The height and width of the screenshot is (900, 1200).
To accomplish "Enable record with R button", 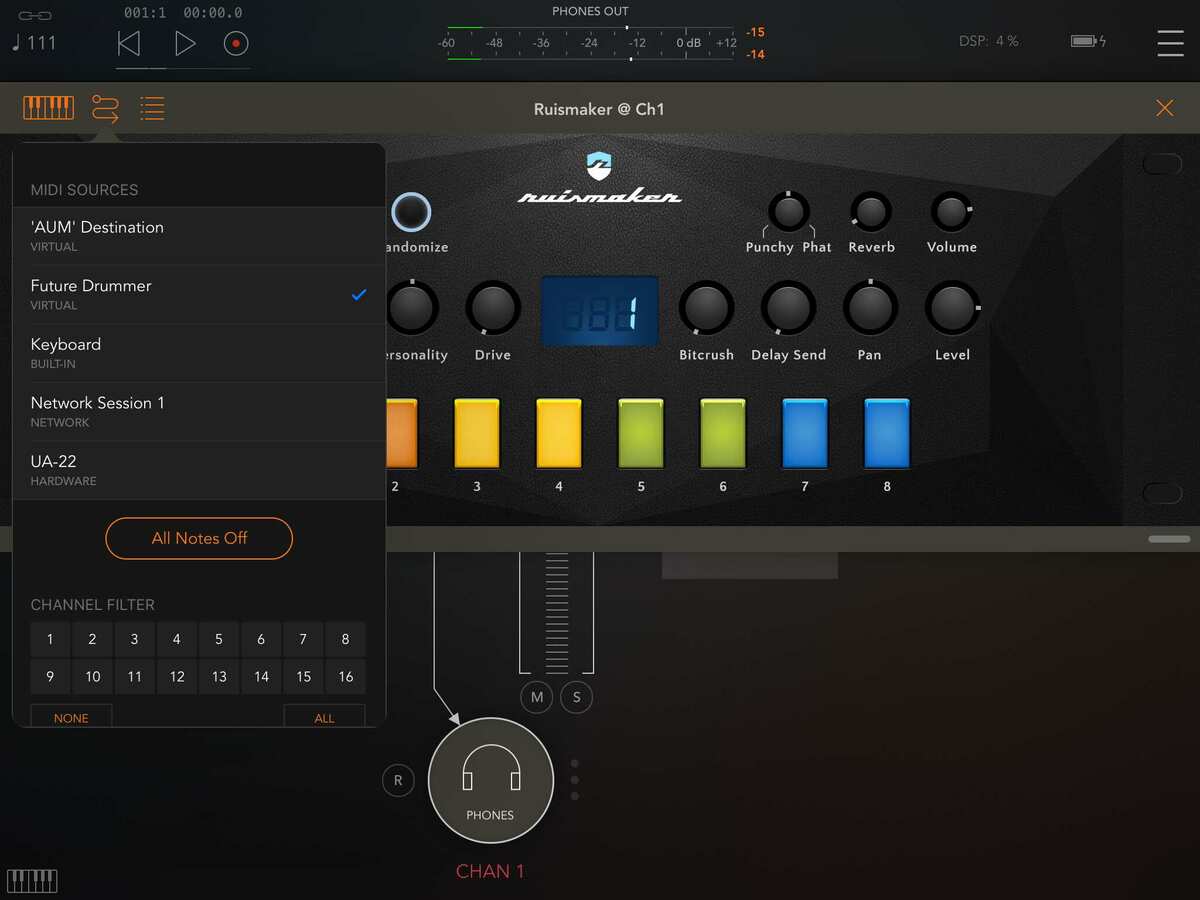I will [398, 781].
